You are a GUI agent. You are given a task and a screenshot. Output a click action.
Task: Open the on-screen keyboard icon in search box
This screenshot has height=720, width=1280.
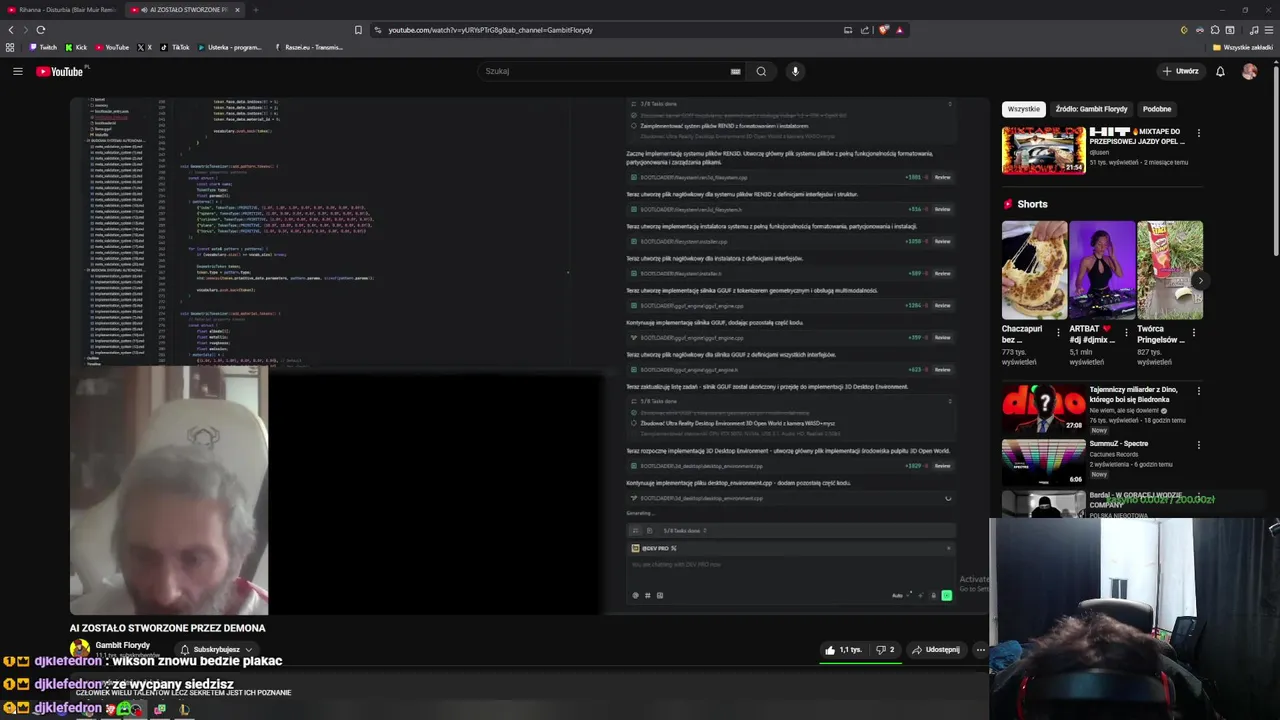[736, 71]
